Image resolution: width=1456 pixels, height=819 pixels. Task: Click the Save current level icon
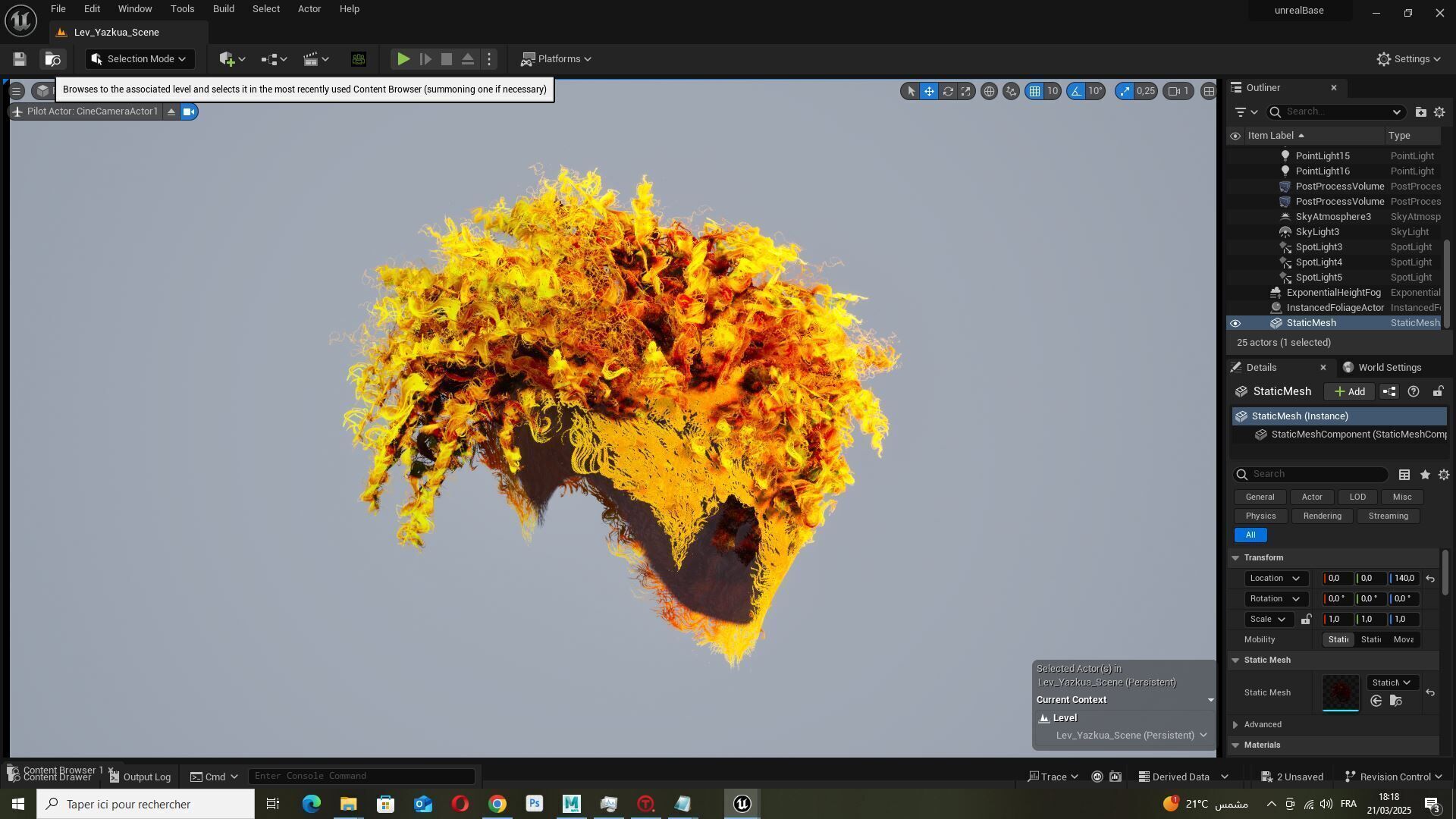click(20, 59)
